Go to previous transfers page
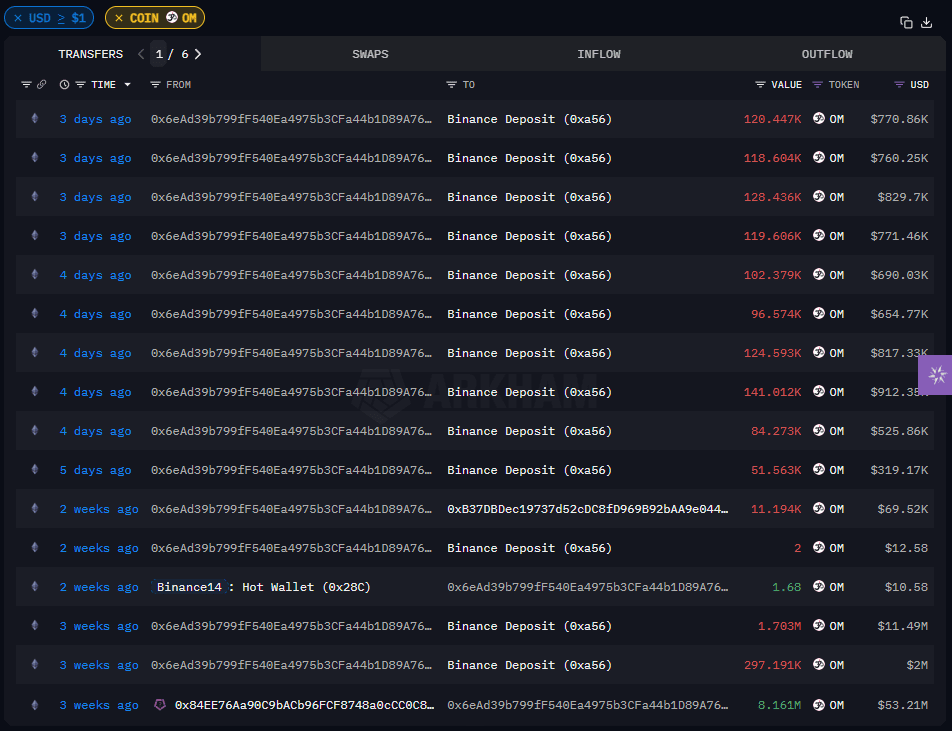The image size is (952, 731). pyautogui.click(x=141, y=54)
